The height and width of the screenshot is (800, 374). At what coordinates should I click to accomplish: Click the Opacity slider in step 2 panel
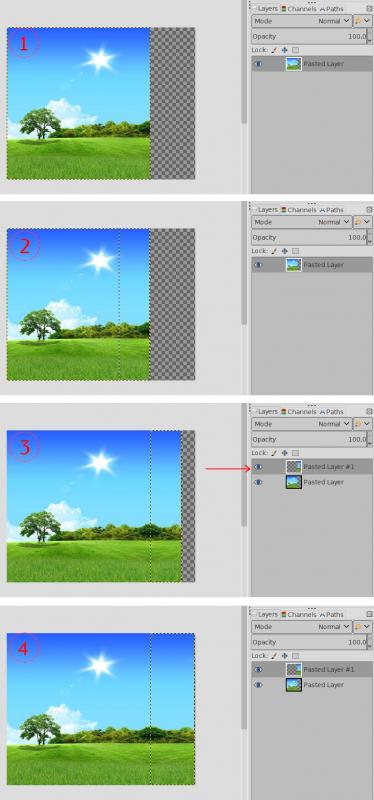309,237
